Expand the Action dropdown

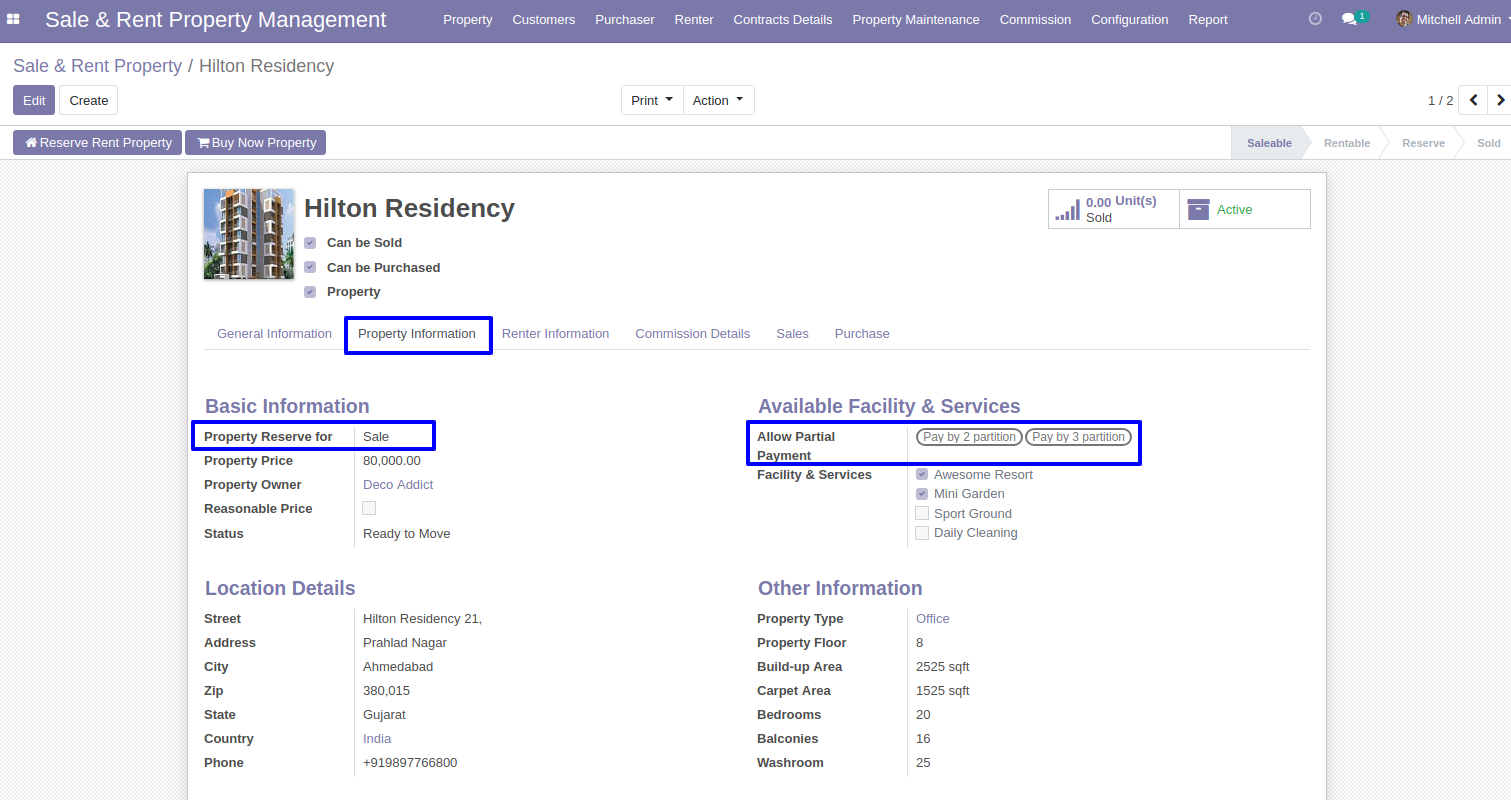(x=719, y=100)
